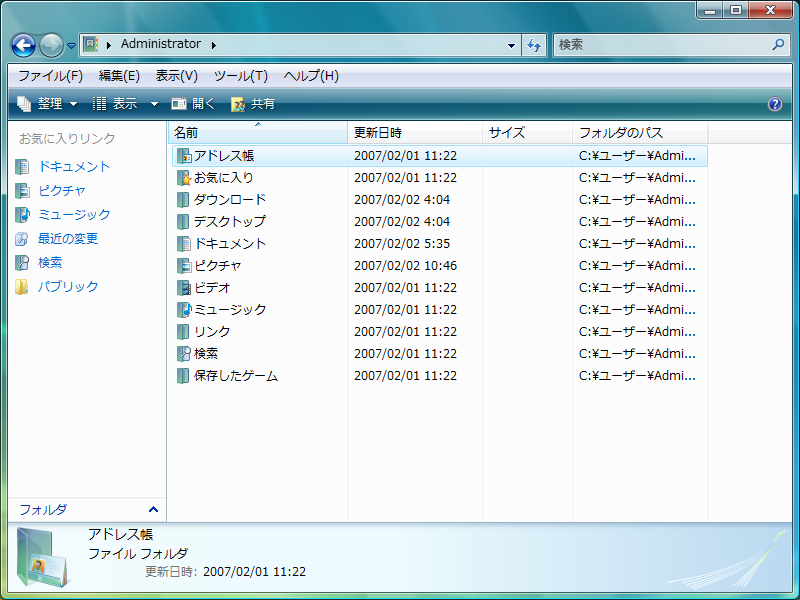
Task: Click the back navigation arrow
Action: pyautogui.click(x=22, y=45)
